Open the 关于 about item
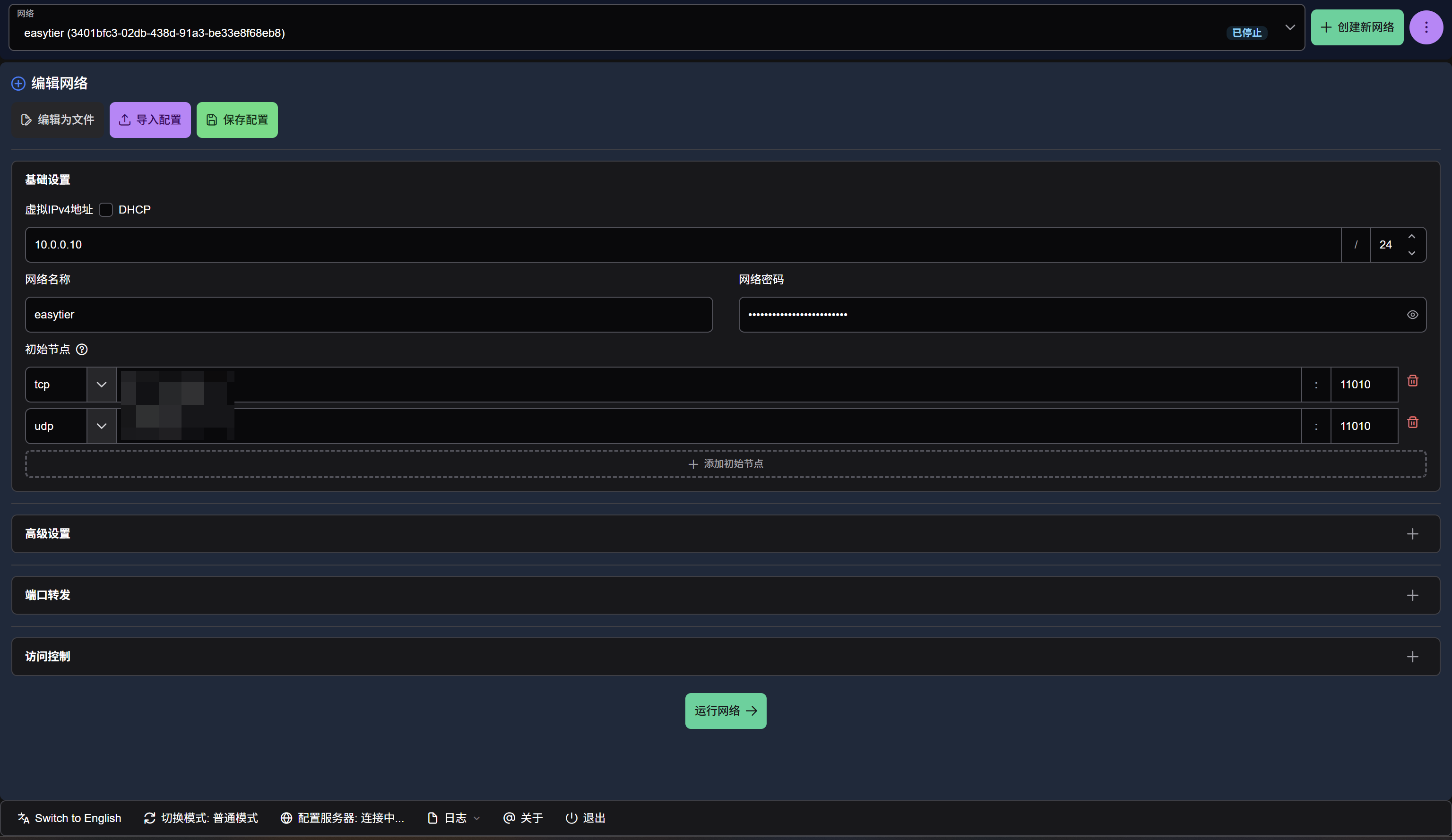Viewport: 1452px width, 840px height. pos(523,817)
